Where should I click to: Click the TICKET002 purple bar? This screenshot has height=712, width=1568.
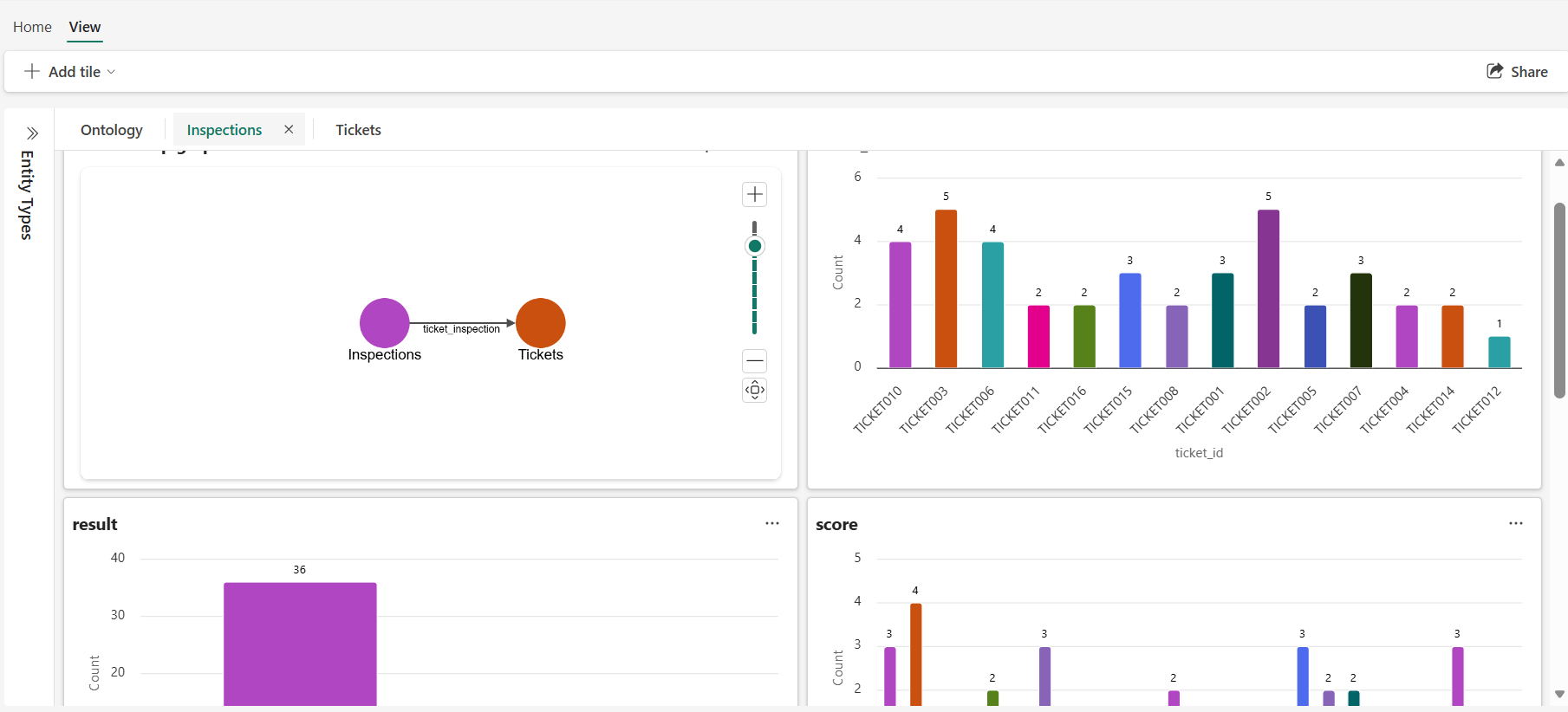[1268, 288]
